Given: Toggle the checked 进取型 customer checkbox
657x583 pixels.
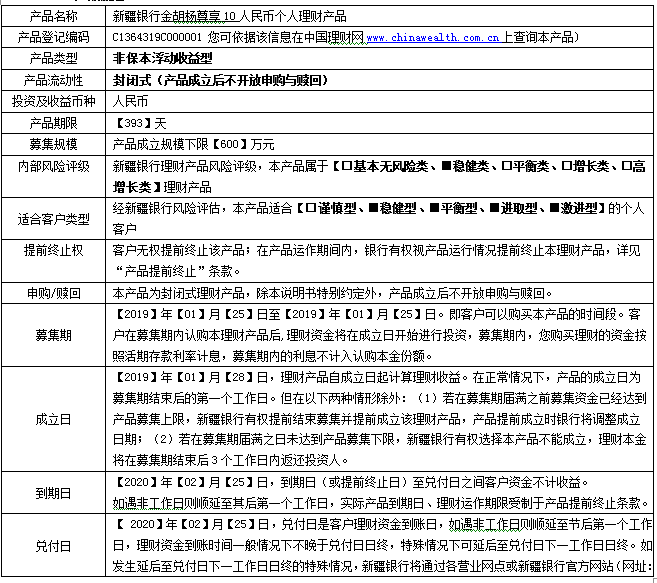Looking at the screenshot, I should 494,208.
